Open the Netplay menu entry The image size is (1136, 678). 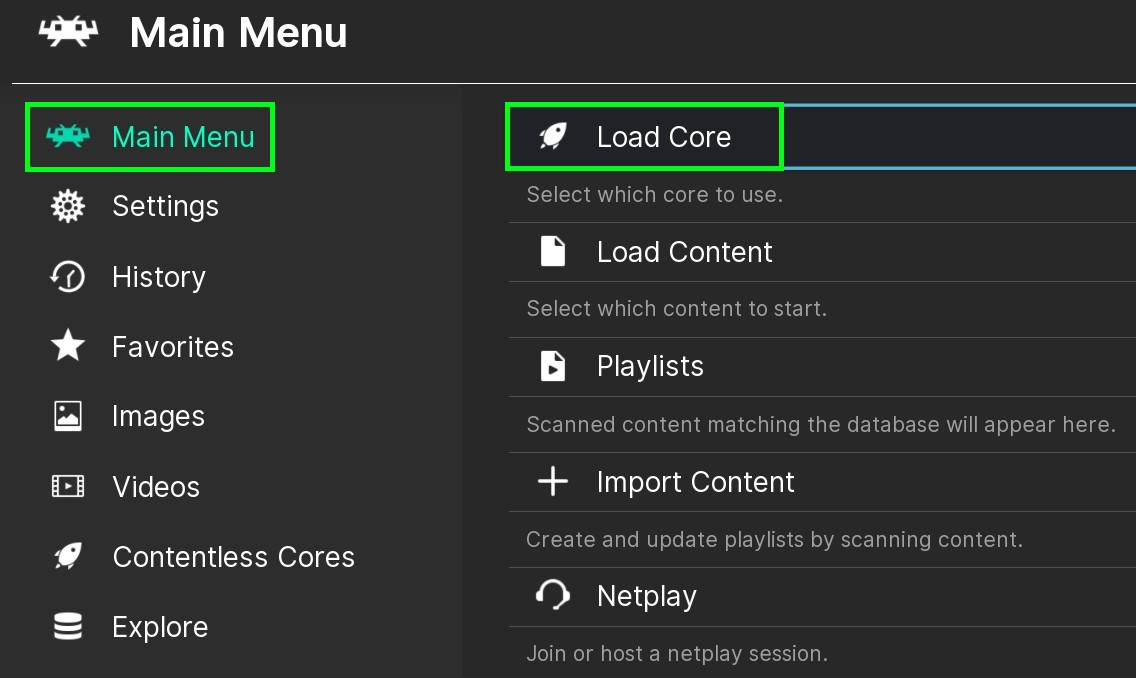[646, 597]
